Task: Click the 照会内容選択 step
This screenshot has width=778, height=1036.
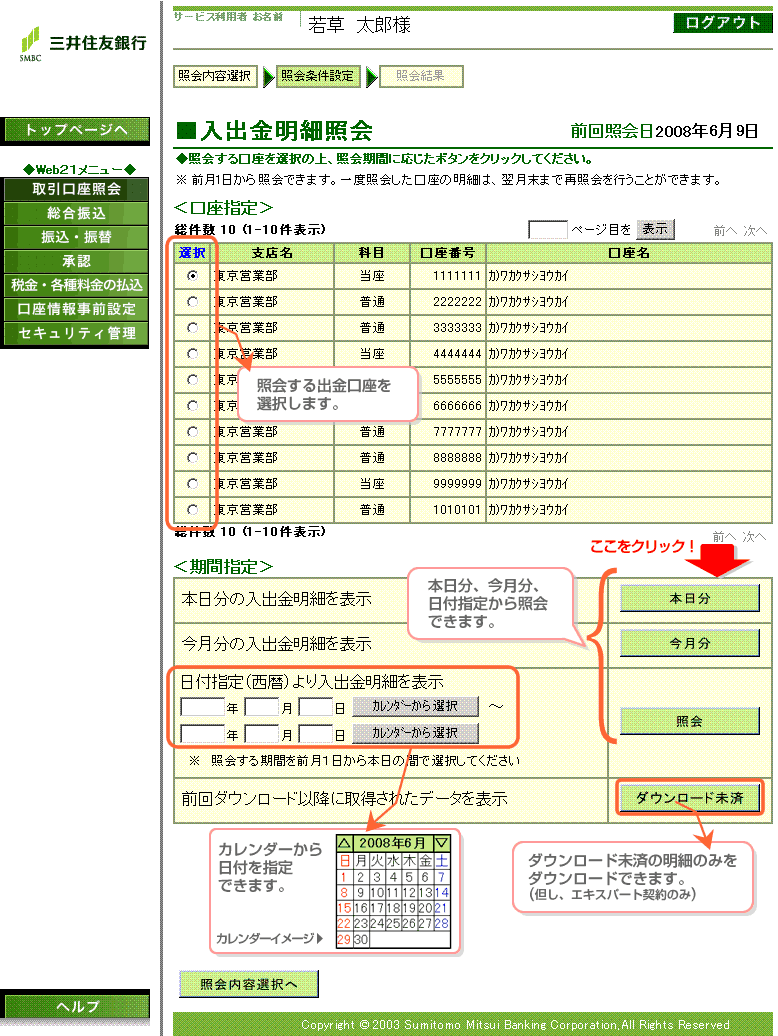Action: [215, 76]
